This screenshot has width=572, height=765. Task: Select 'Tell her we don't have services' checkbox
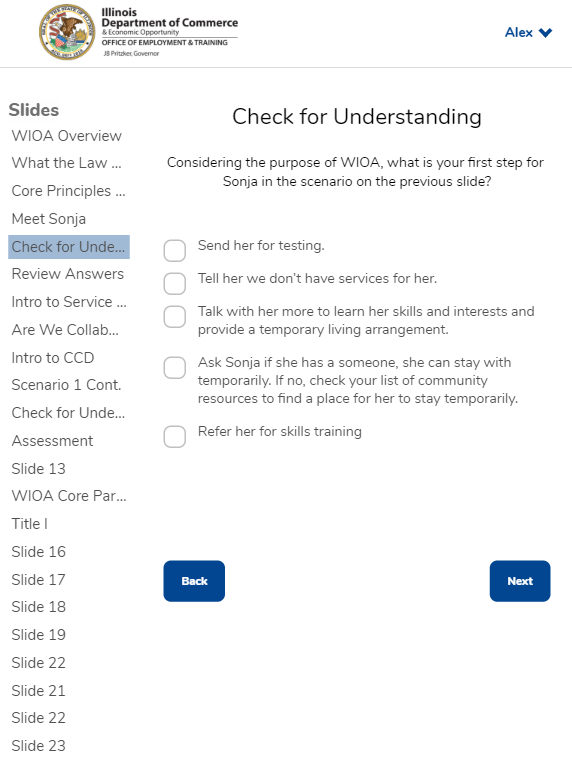click(175, 283)
